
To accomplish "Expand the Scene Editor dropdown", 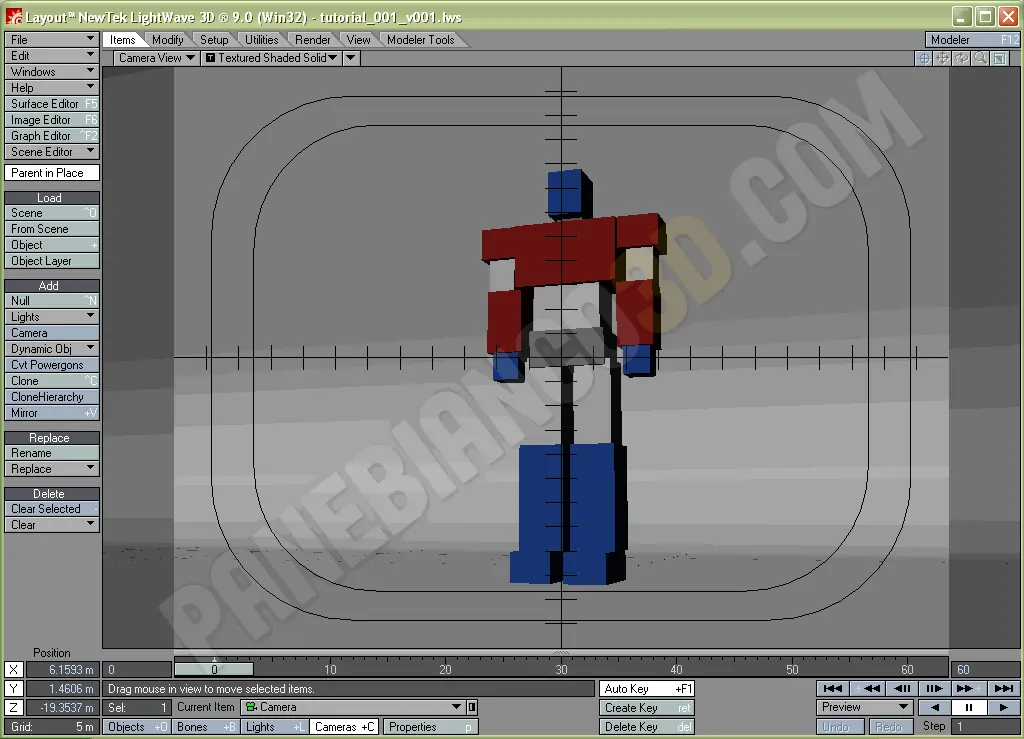I will tap(52, 152).
